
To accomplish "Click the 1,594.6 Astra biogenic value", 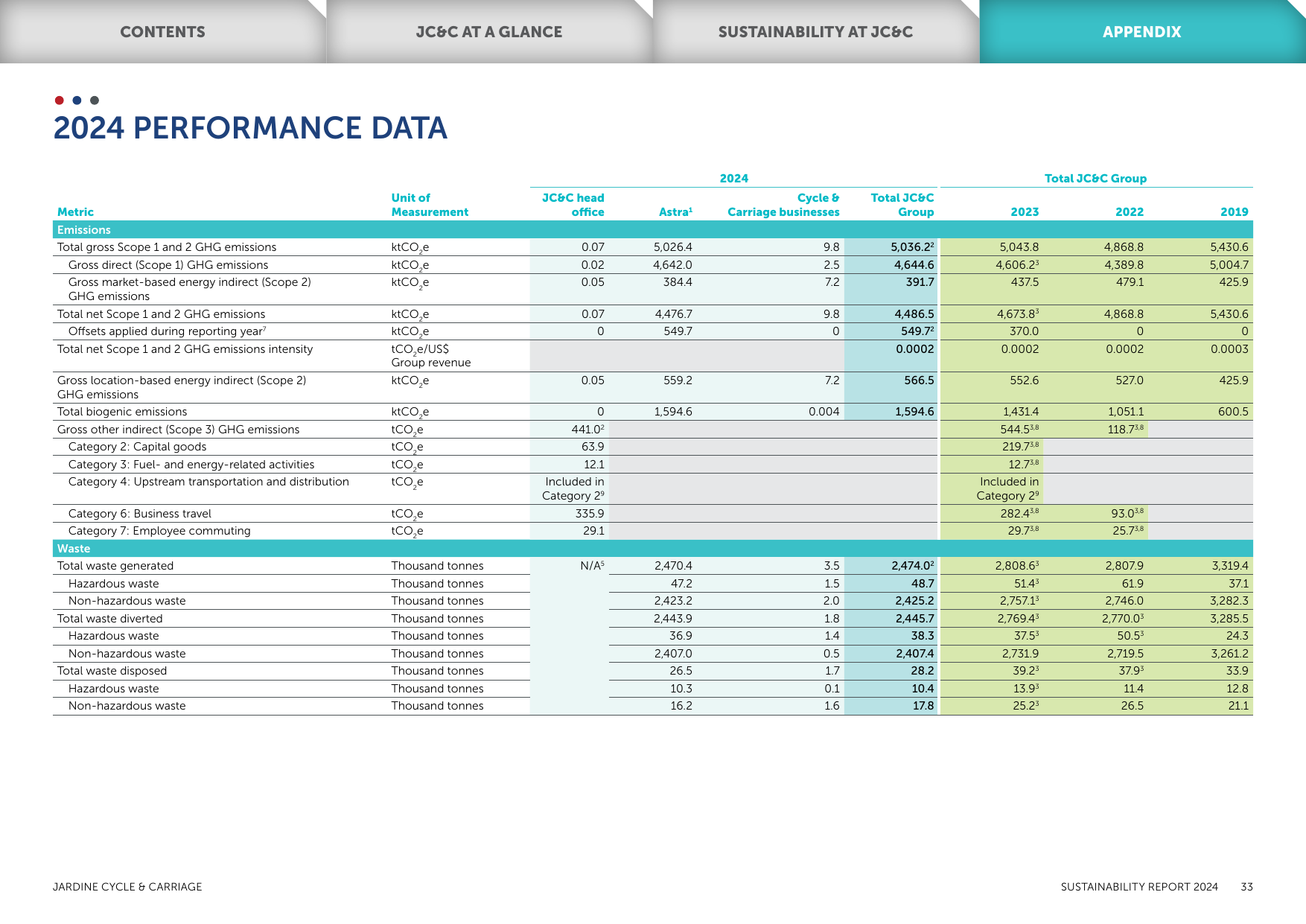I will pyautogui.click(x=673, y=412).
